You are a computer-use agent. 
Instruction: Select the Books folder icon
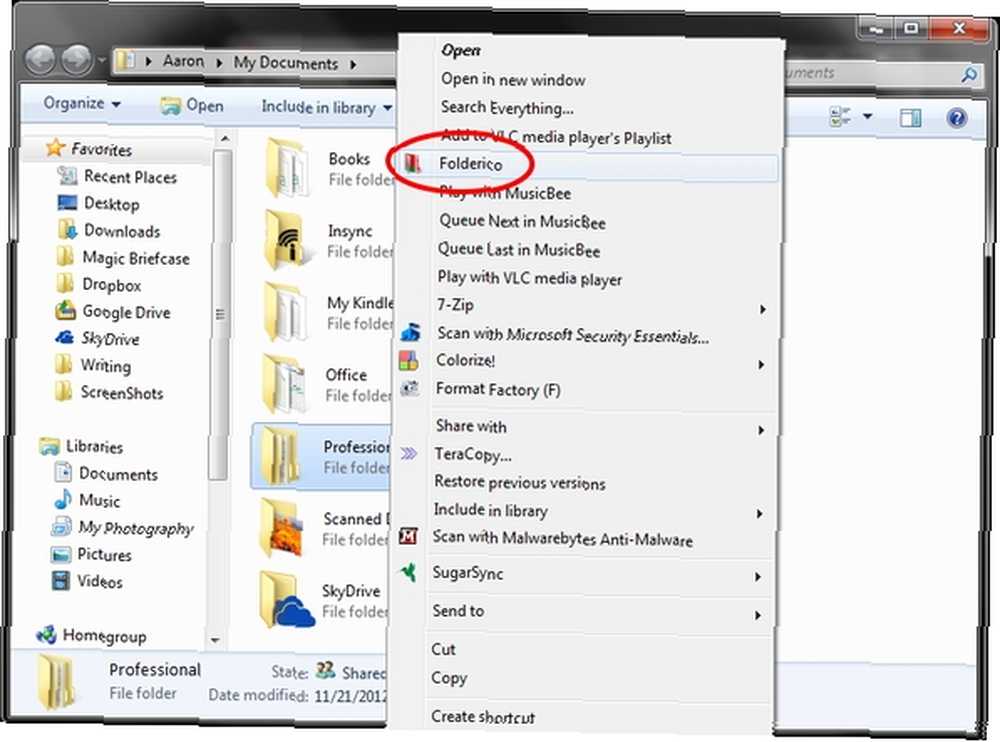[286, 168]
